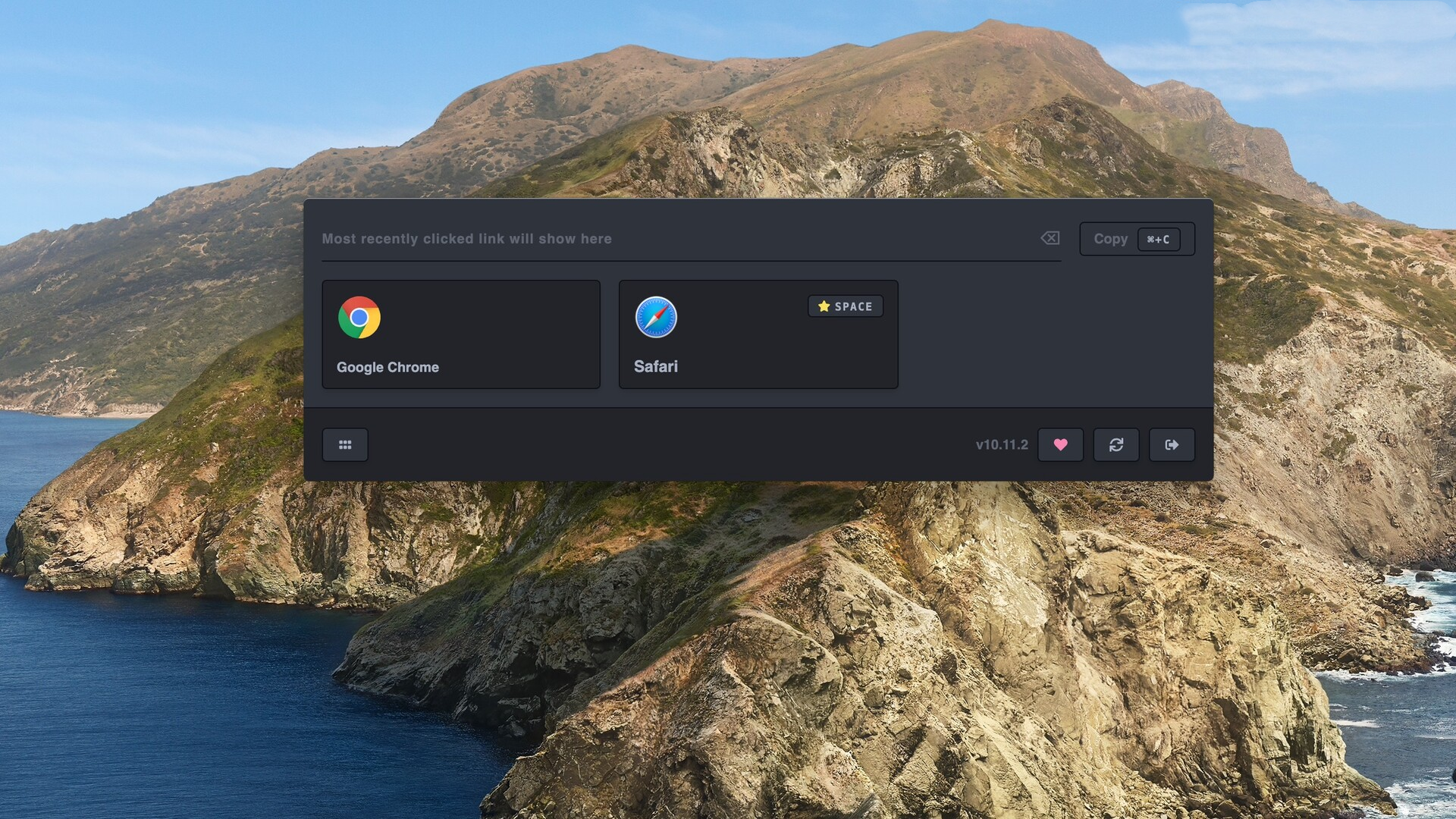1456x819 pixels.
Task: Click the reload app icon
Action: (1116, 444)
